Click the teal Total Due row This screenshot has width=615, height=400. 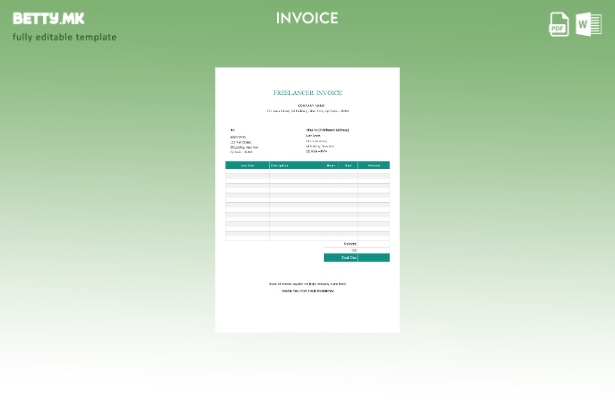pos(356,258)
